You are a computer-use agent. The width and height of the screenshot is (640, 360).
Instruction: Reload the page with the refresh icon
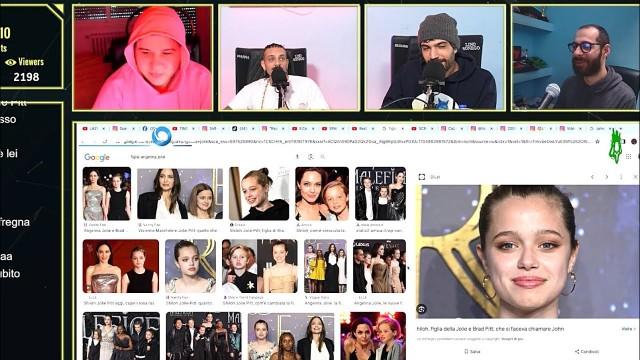click(105, 141)
